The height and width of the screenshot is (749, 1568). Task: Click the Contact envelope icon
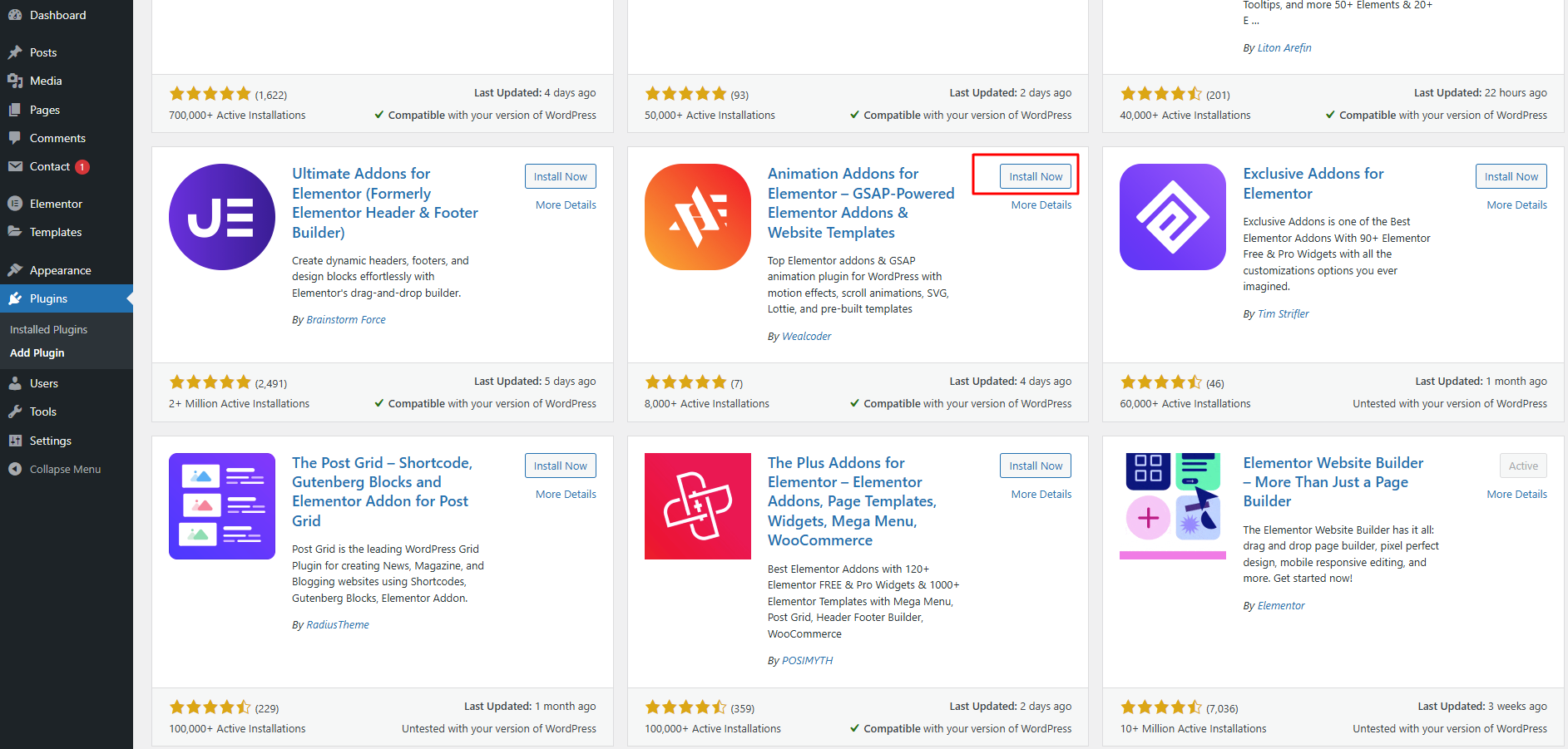pos(15,166)
